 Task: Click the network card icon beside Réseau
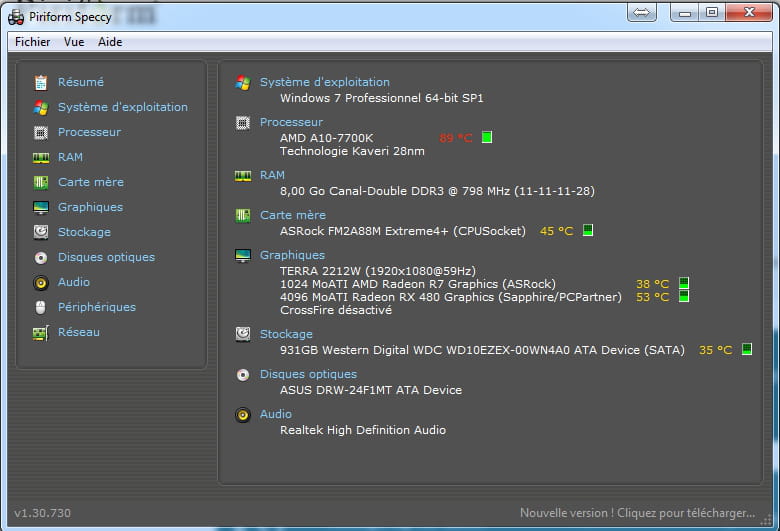click(x=41, y=333)
